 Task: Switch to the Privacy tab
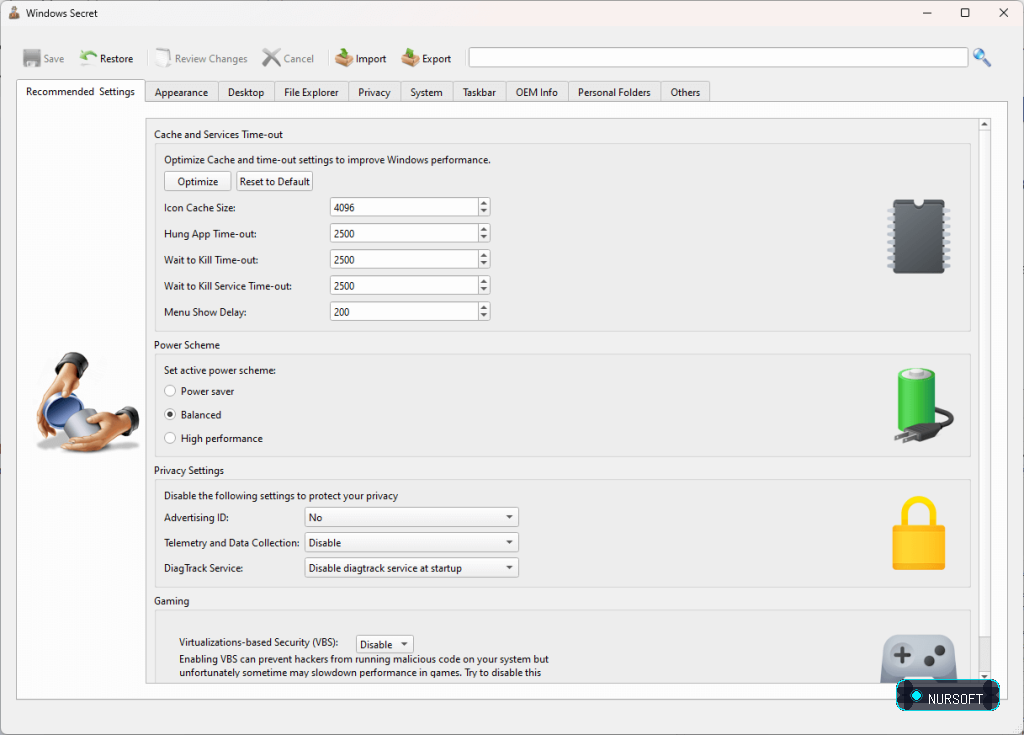point(374,92)
